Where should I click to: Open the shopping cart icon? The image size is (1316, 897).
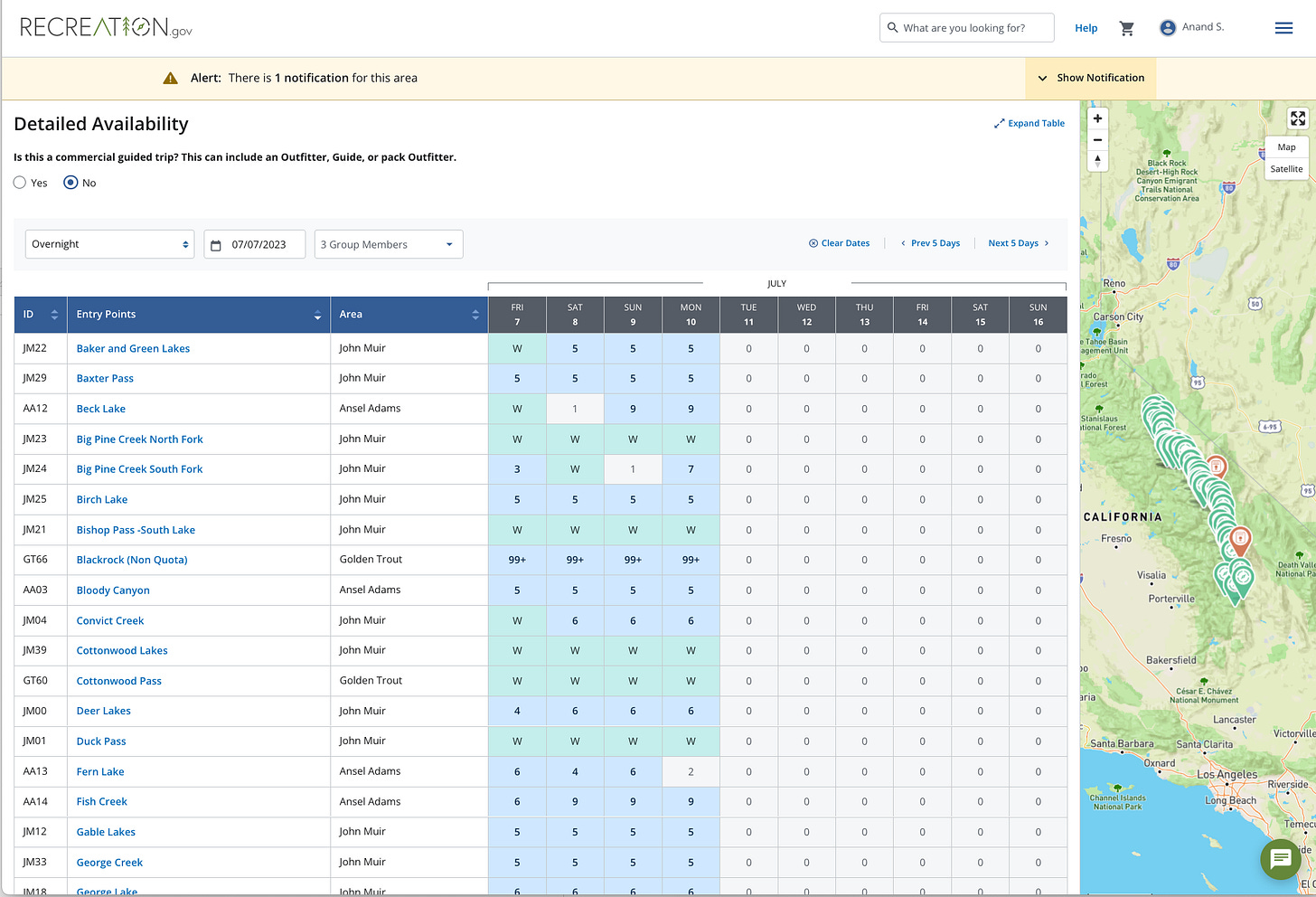coord(1126,28)
